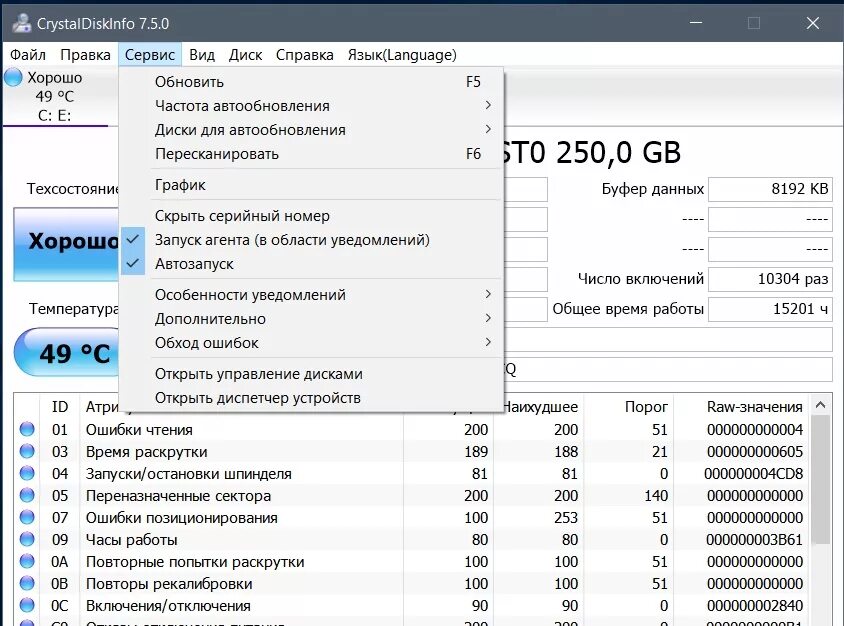
Task: Click raw value 000000004CD8
Action: click(x=754, y=474)
